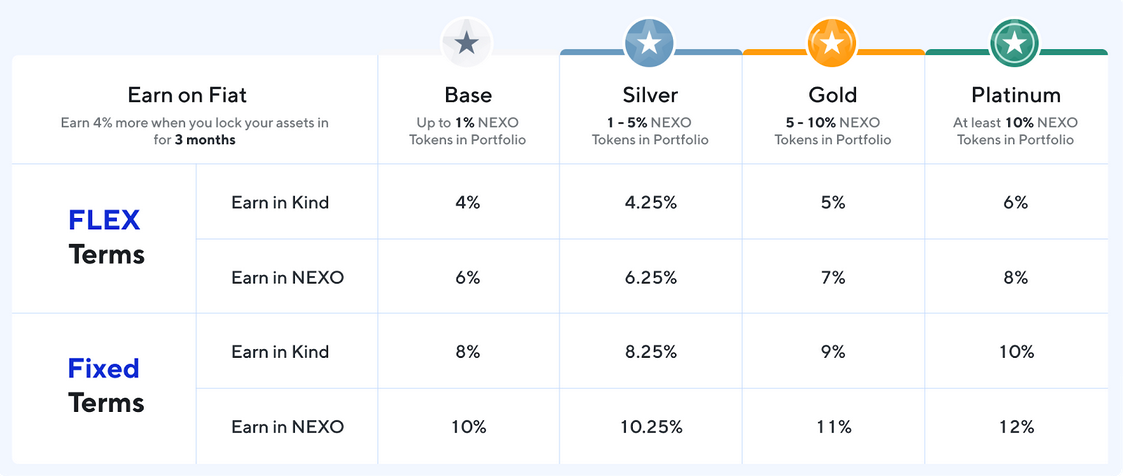The height and width of the screenshot is (476, 1123).
Task: Click the green Platinum tier star badge
Action: (1015, 43)
